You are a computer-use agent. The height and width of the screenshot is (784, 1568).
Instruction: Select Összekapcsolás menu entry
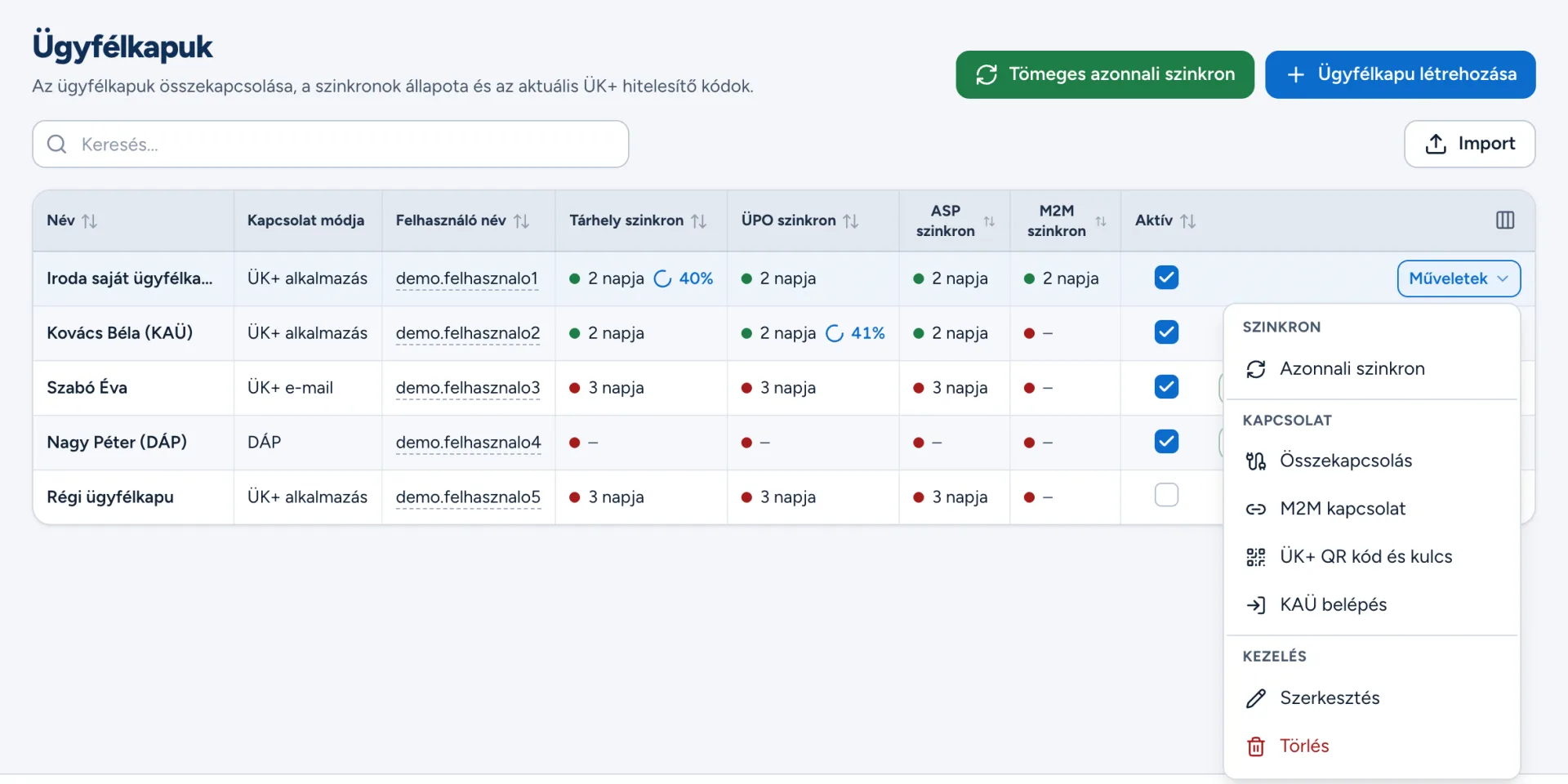[x=1371, y=461]
